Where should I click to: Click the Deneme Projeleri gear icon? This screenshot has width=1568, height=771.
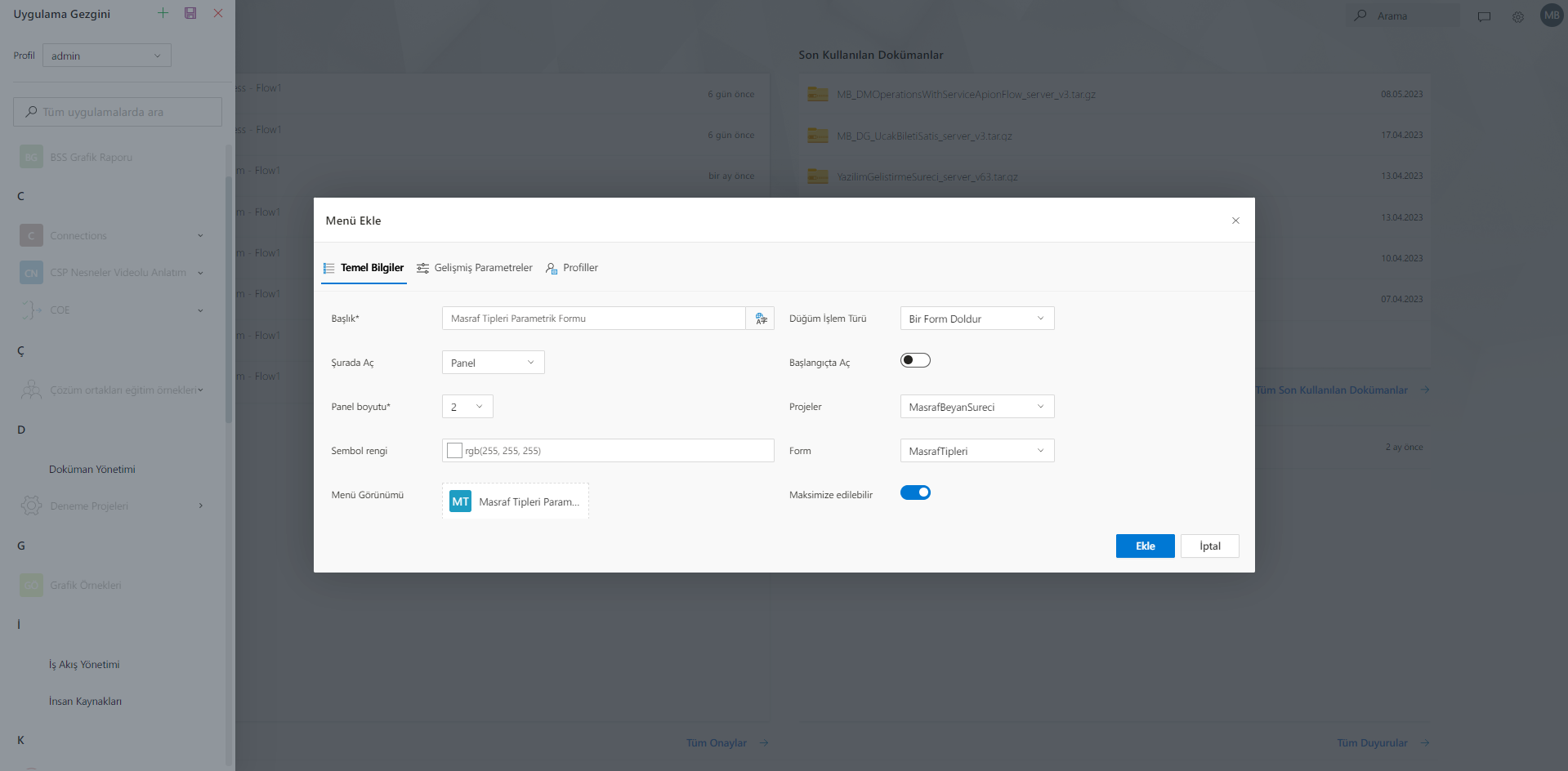(x=31, y=506)
